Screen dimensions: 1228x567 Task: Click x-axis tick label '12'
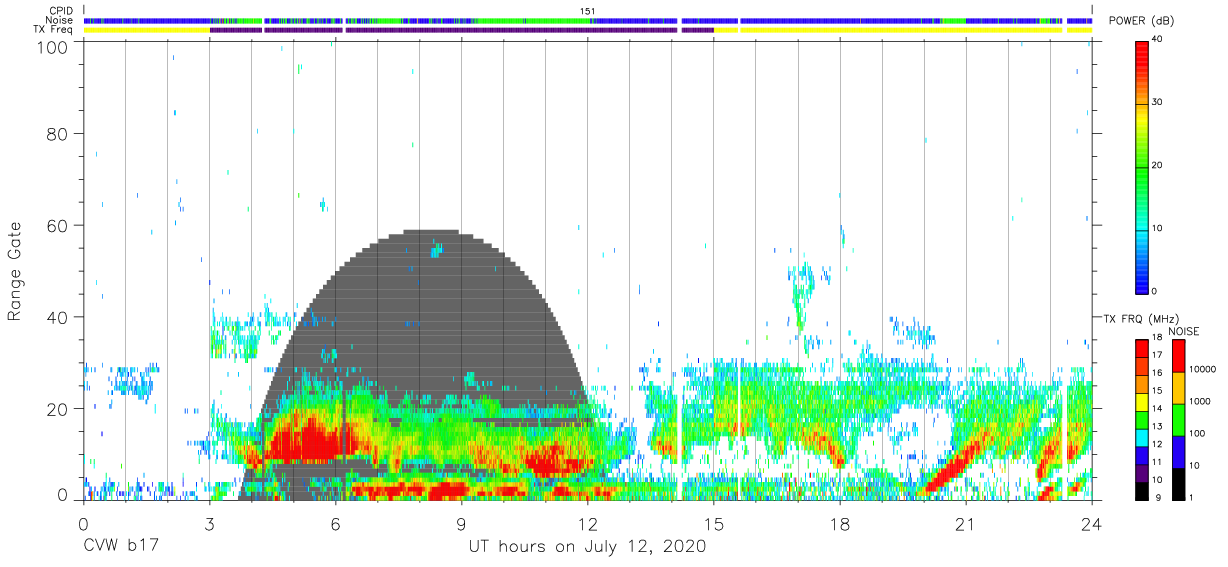pos(587,524)
